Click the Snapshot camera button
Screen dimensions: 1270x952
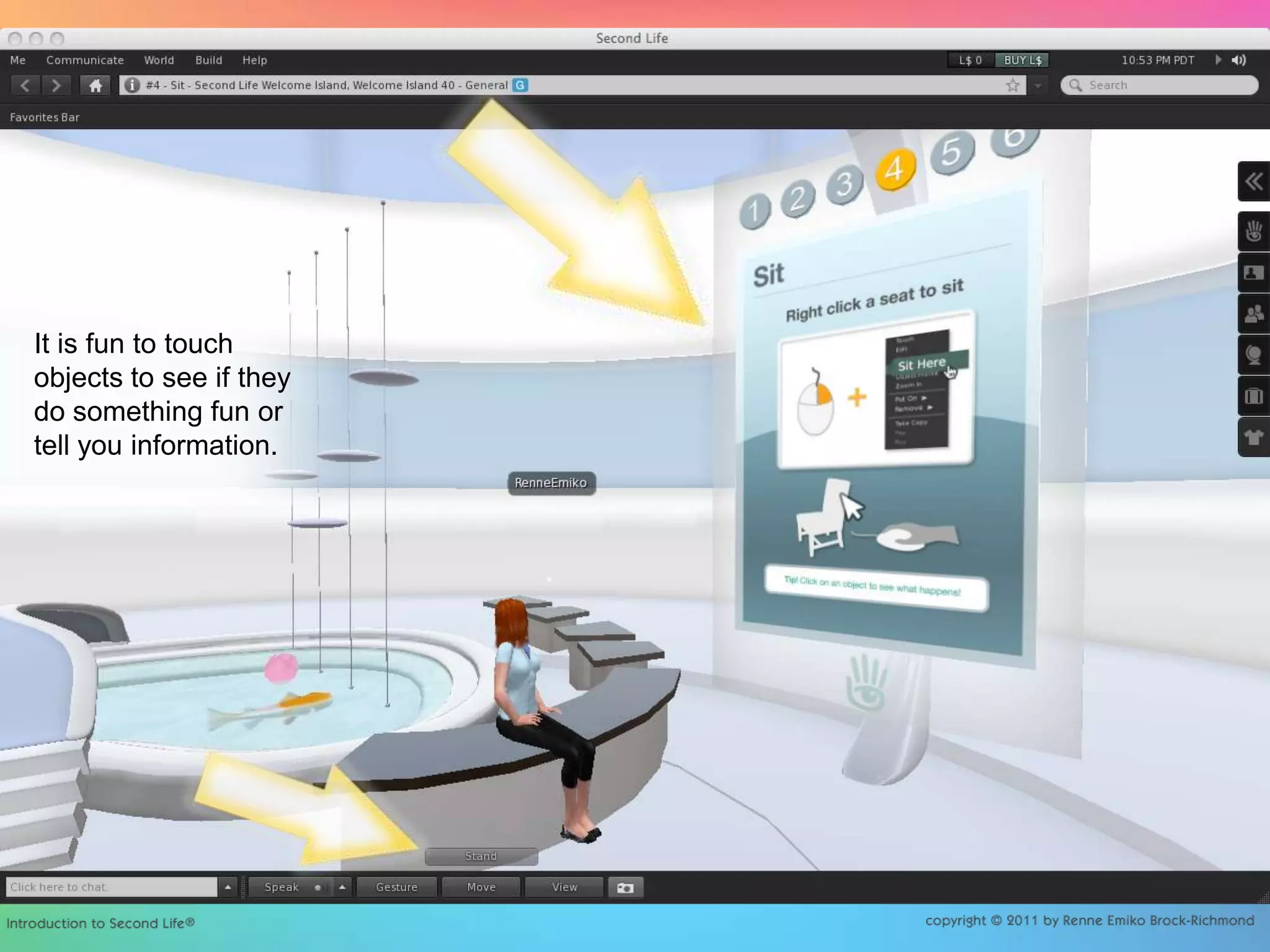625,888
